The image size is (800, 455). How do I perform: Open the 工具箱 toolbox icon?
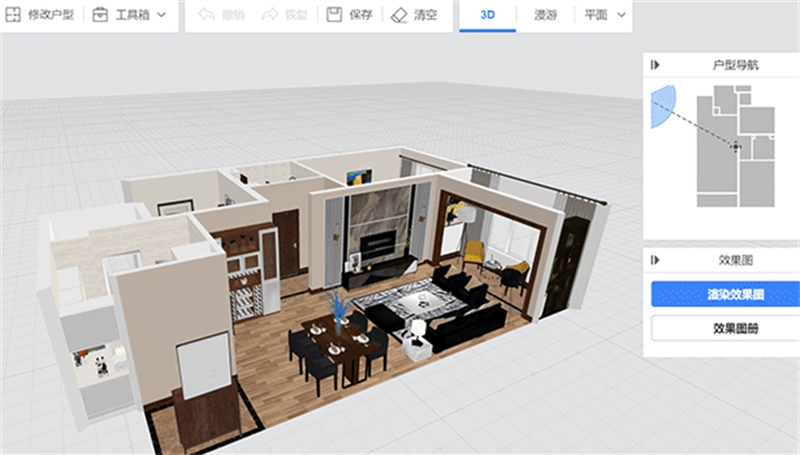pos(99,14)
